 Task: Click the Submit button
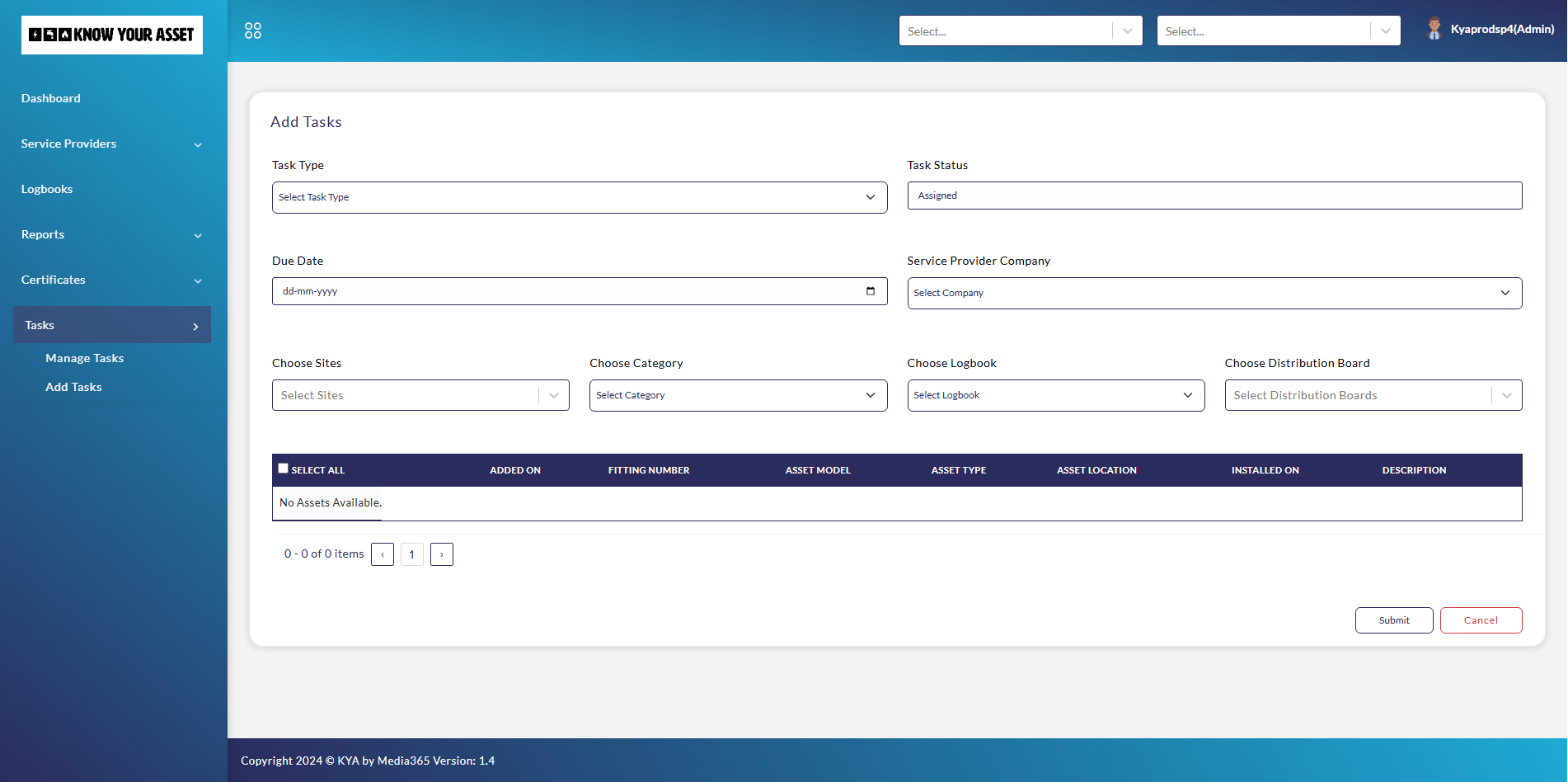tap(1393, 620)
